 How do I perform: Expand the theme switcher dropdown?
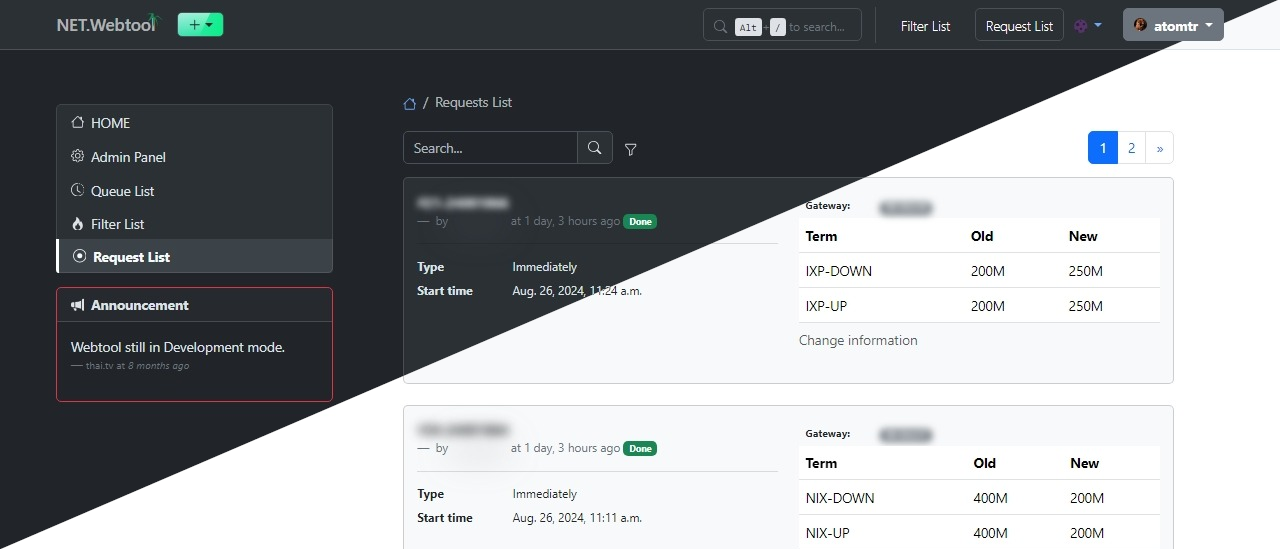[1088, 26]
